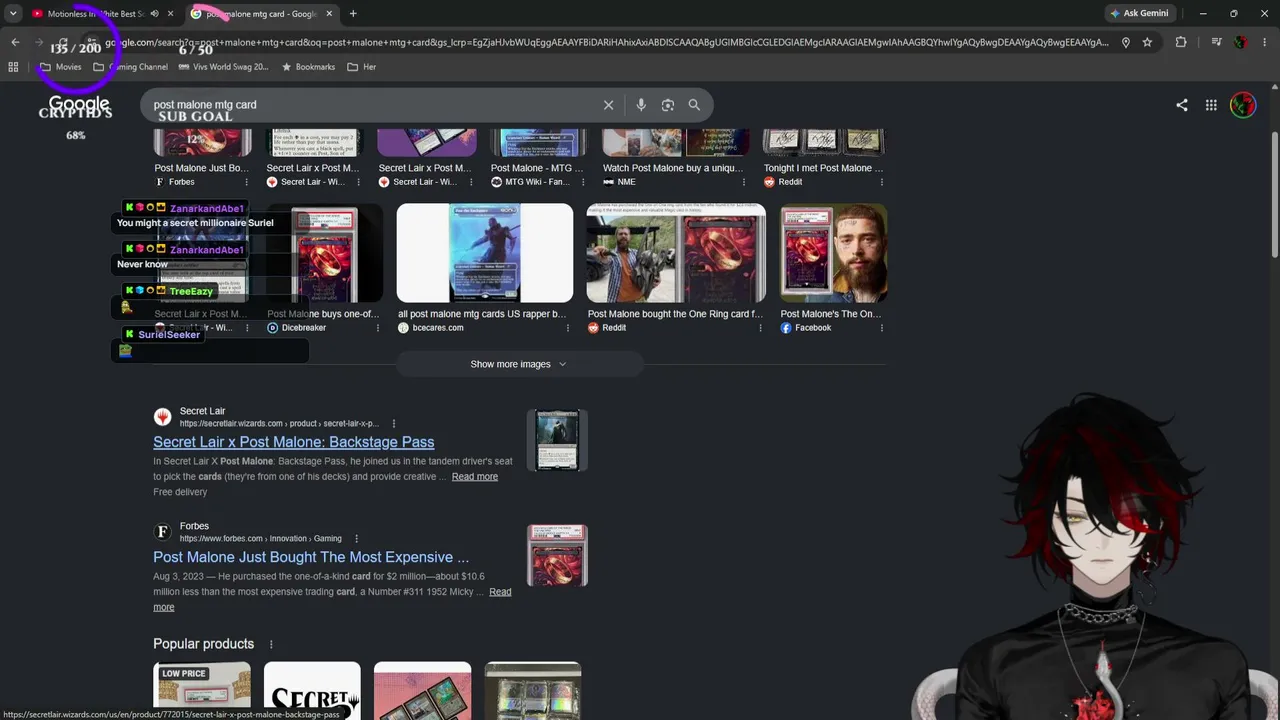
Task: Open the Secret Lair result three-dot menu
Action: (x=394, y=424)
